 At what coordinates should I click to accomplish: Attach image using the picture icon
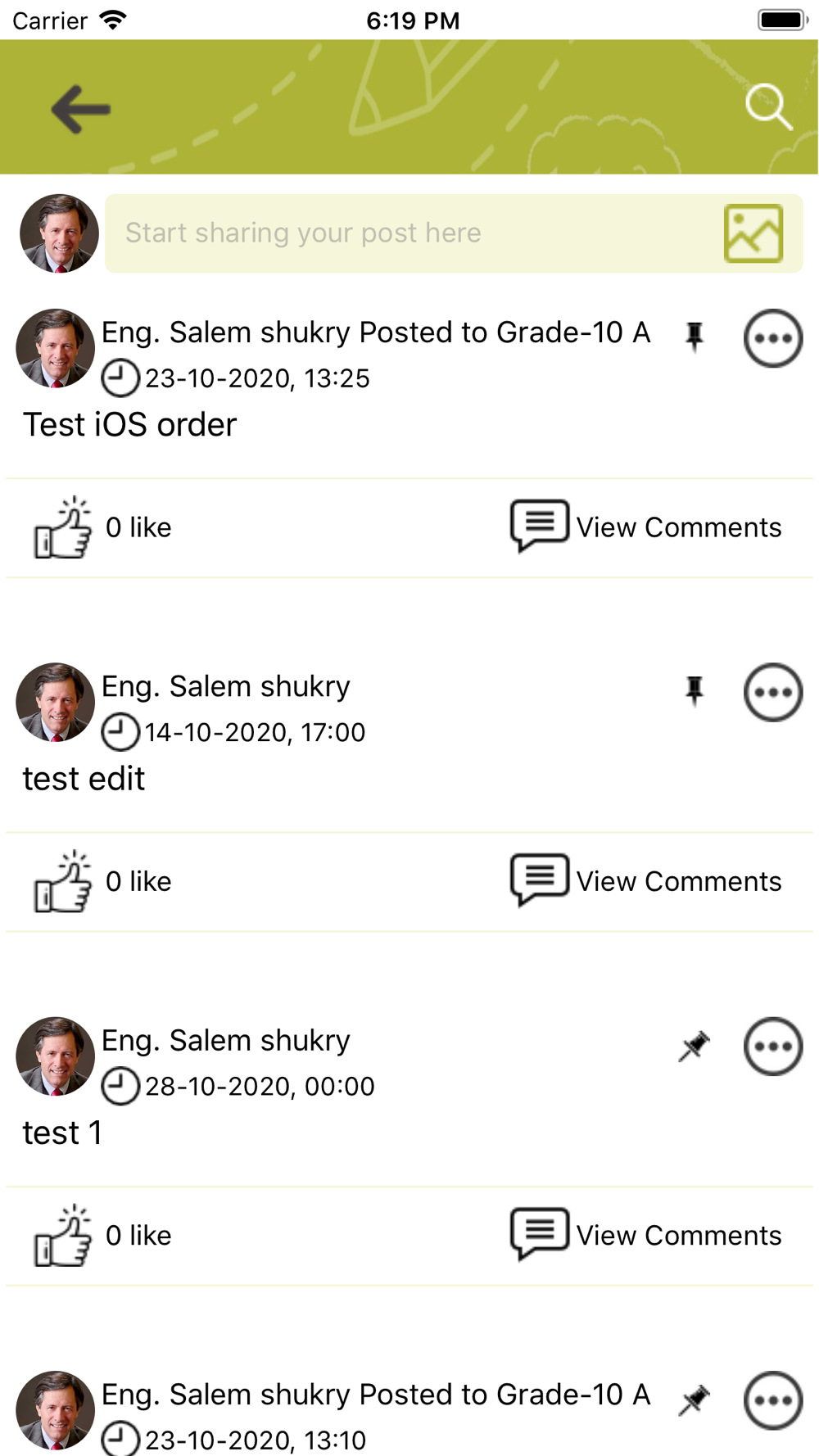pyautogui.click(x=753, y=233)
